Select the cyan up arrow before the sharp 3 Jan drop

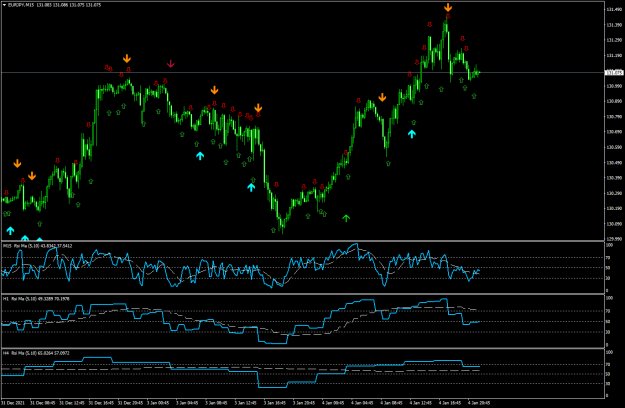click(x=251, y=187)
